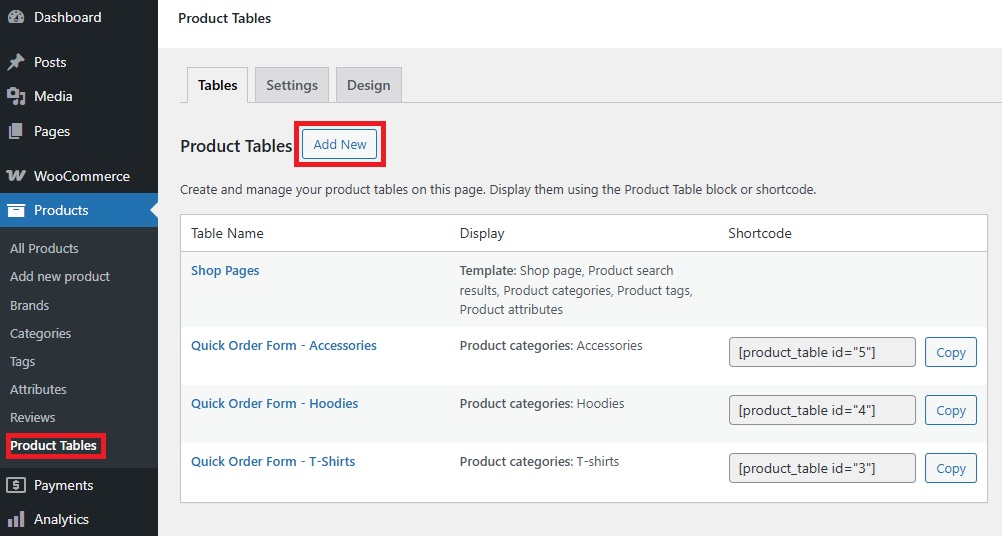Click the Products archive icon
The image size is (1002, 536).
16,210
